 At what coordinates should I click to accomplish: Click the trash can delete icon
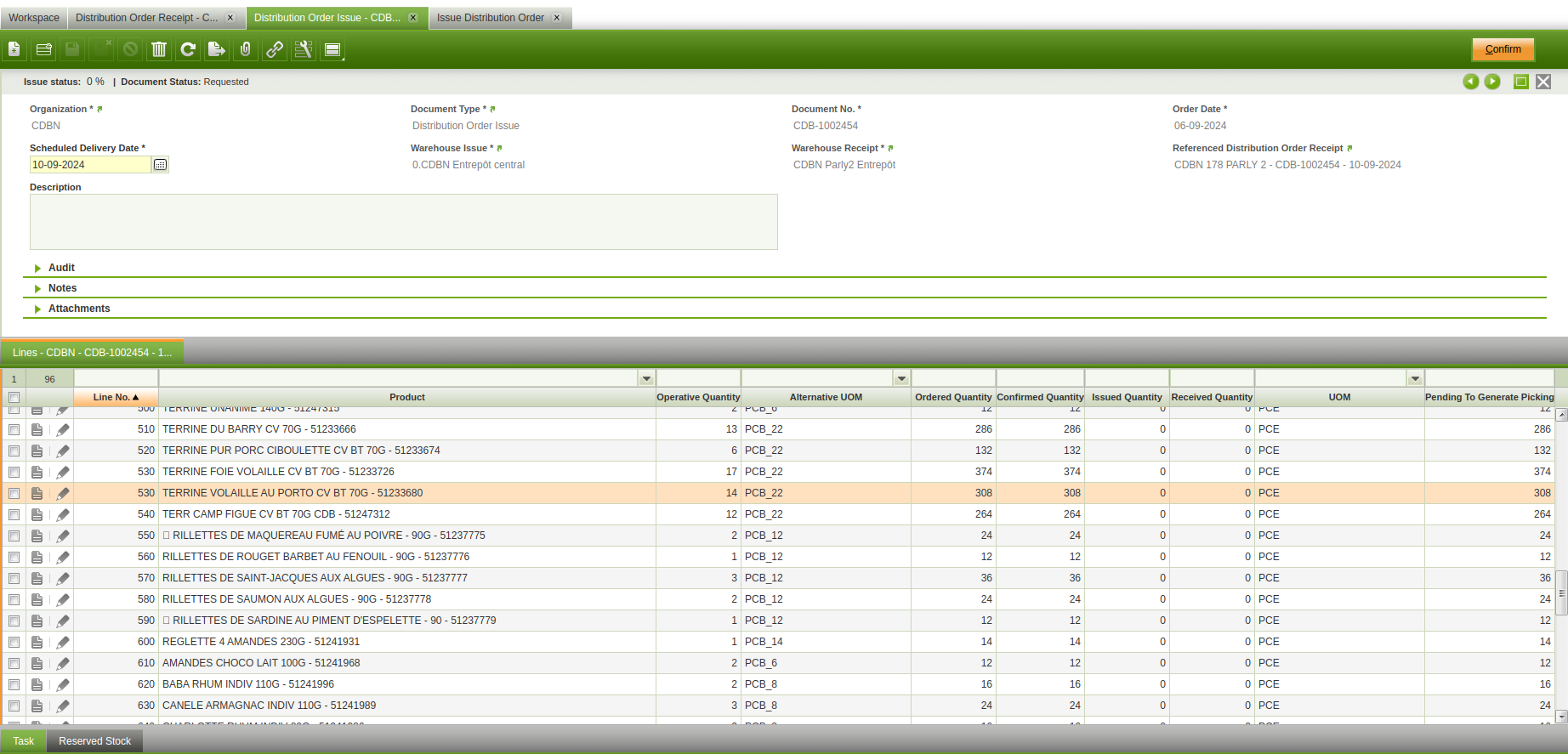tap(159, 50)
